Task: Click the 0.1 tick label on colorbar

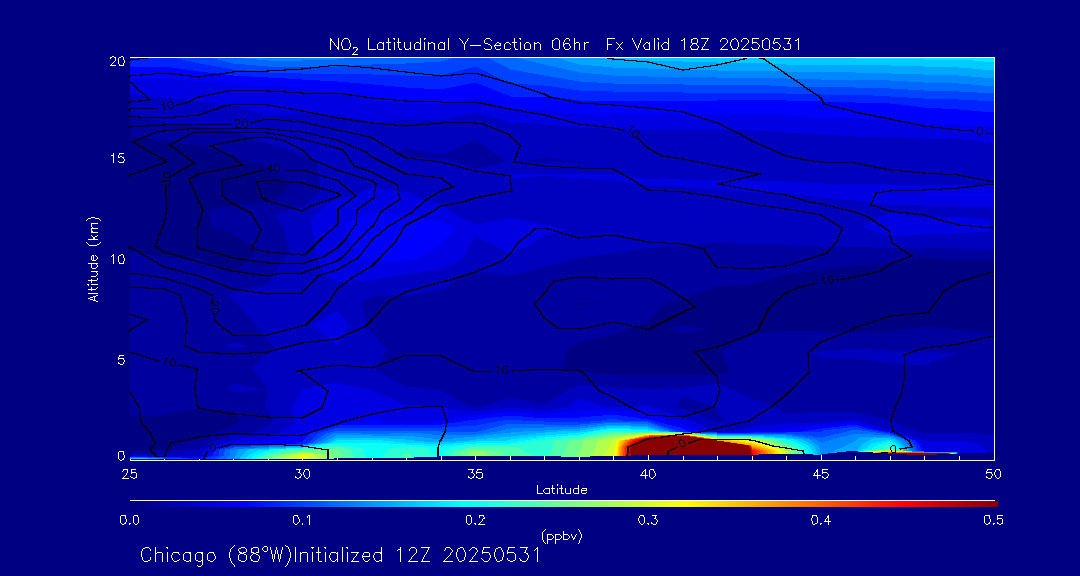Action: pos(302,520)
